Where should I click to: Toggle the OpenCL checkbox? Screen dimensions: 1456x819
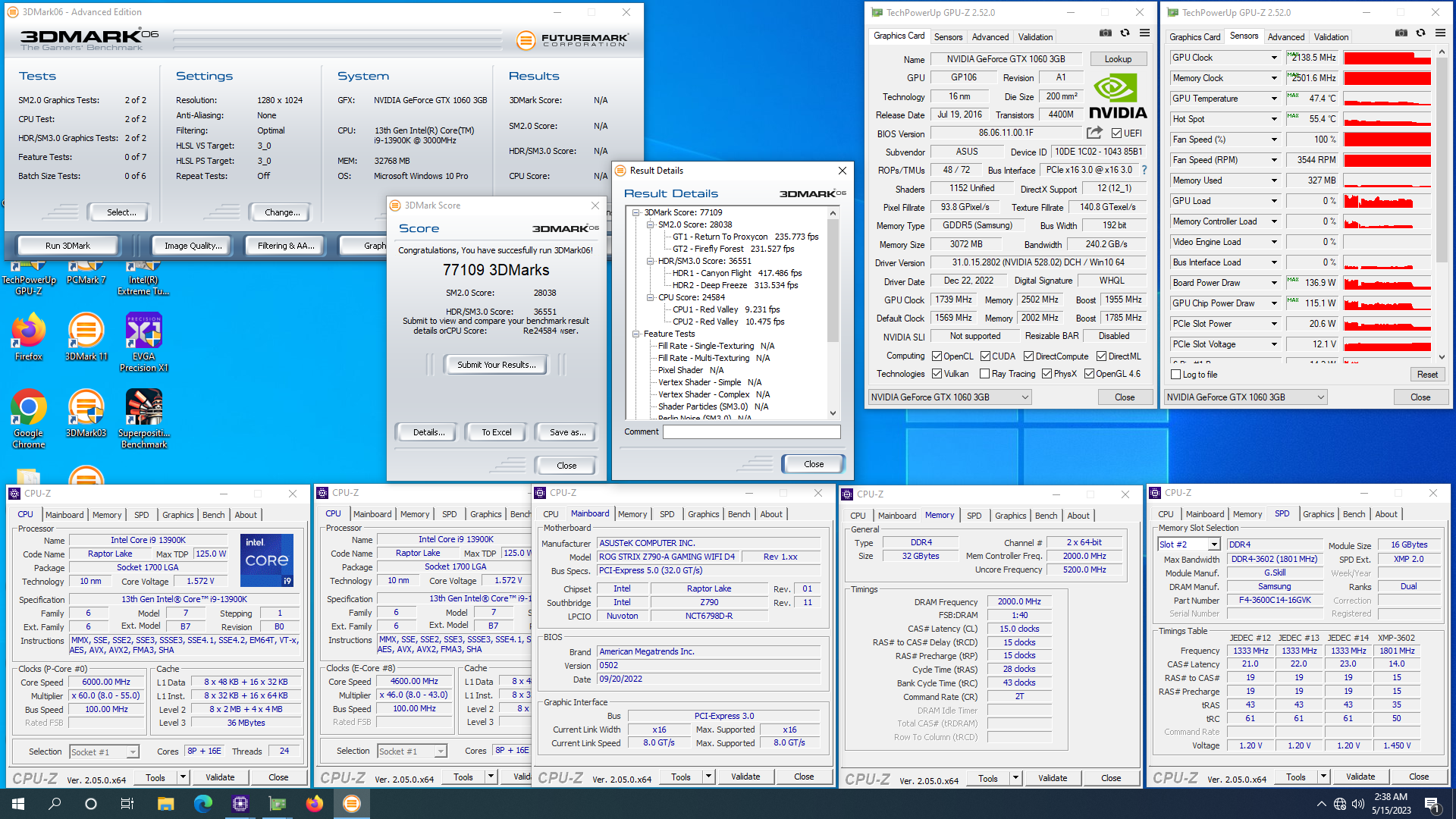pyautogui.click(x=937, y=356)
